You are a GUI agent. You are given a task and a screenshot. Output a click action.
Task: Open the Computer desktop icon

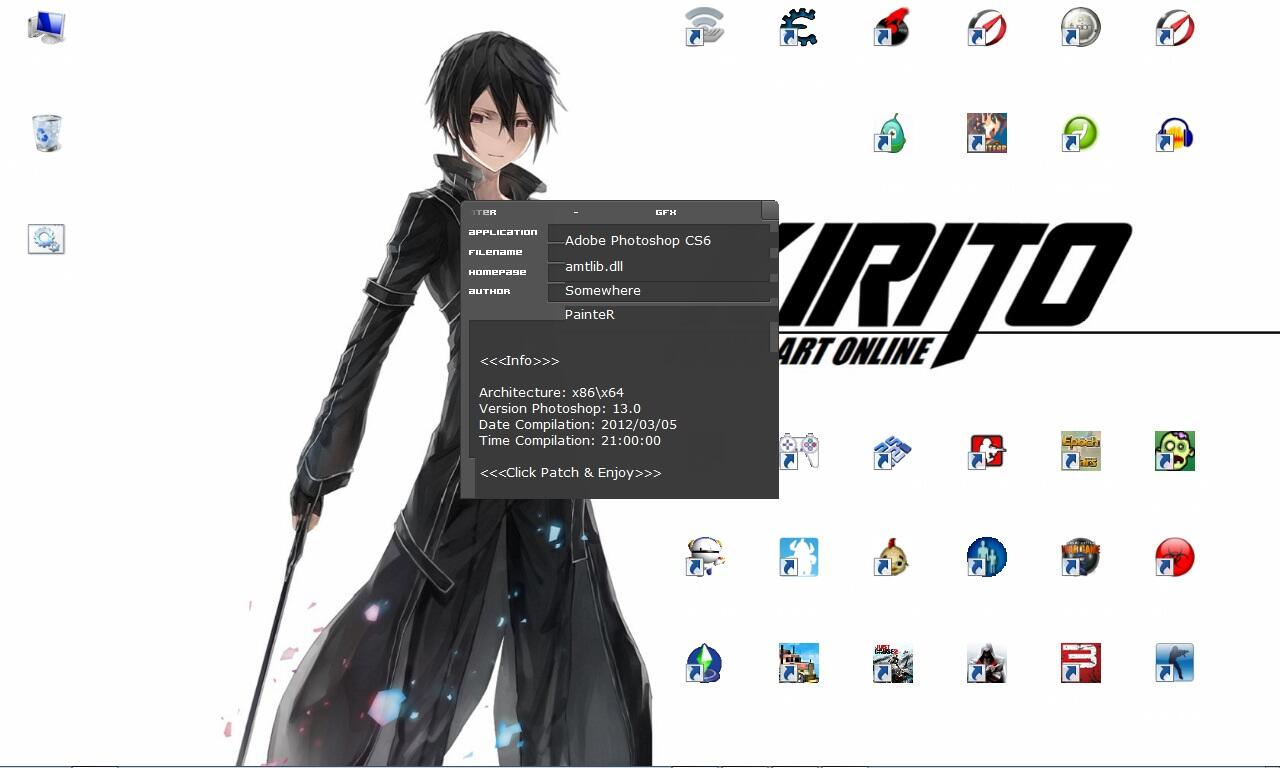pos(46,27)
